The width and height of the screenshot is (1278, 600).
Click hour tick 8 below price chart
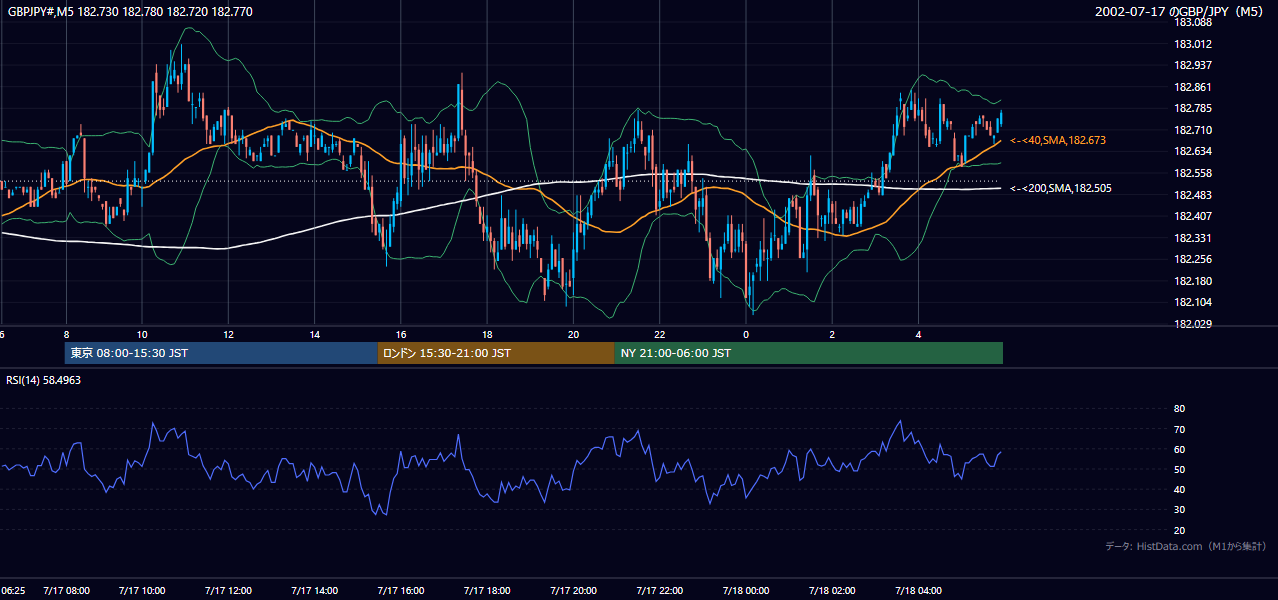tap(66, 334)
